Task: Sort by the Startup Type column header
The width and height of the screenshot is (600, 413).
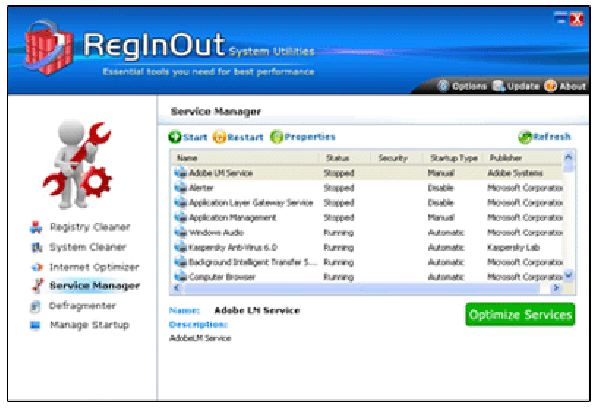Action: [453, 158]
